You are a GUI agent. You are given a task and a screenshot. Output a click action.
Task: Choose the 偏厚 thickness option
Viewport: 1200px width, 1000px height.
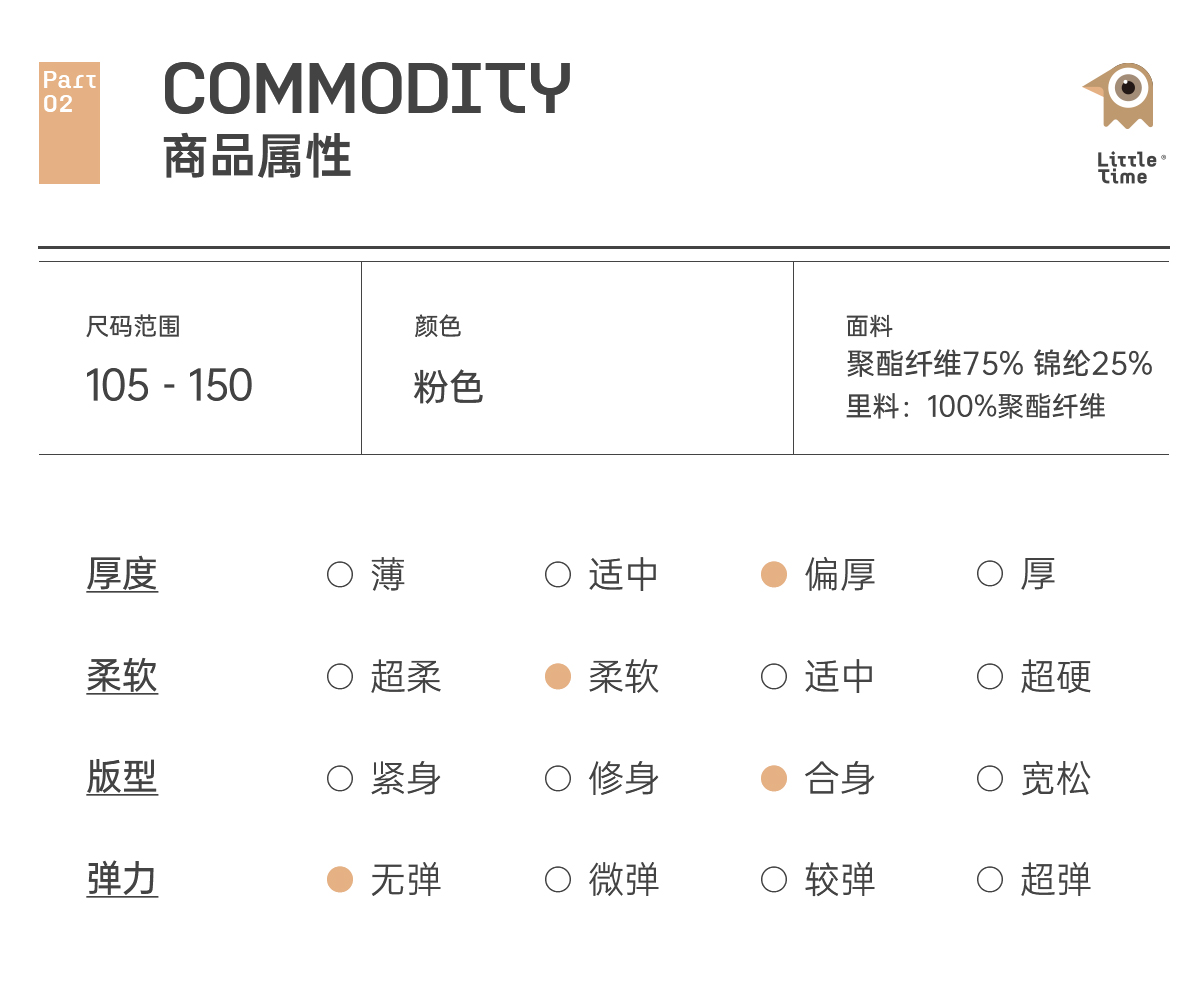coord(774,575)
